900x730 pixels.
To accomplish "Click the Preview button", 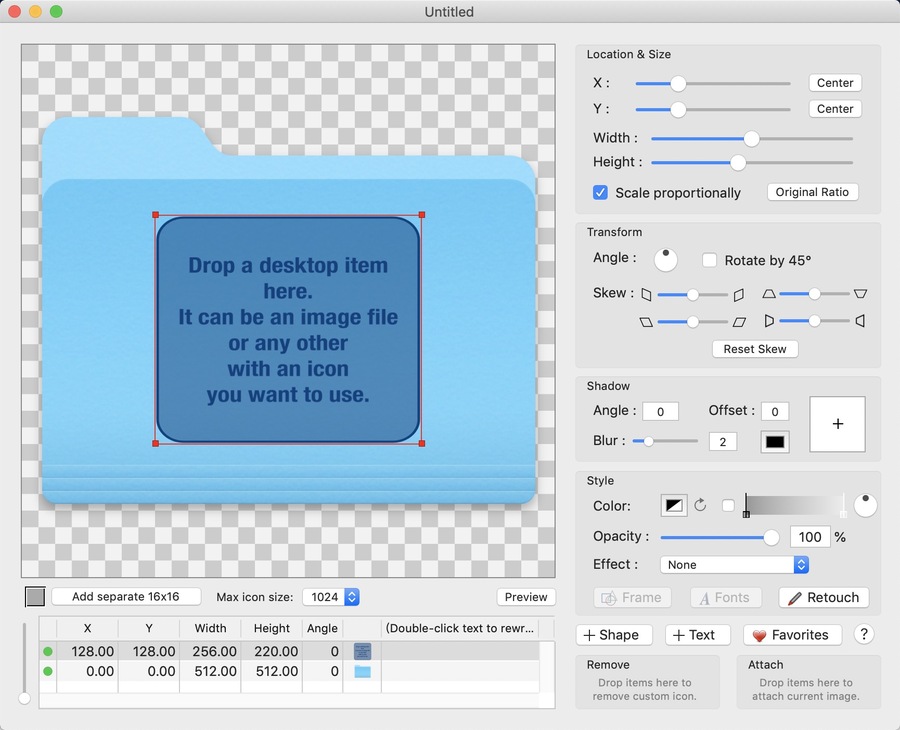I will click(526, 597).
